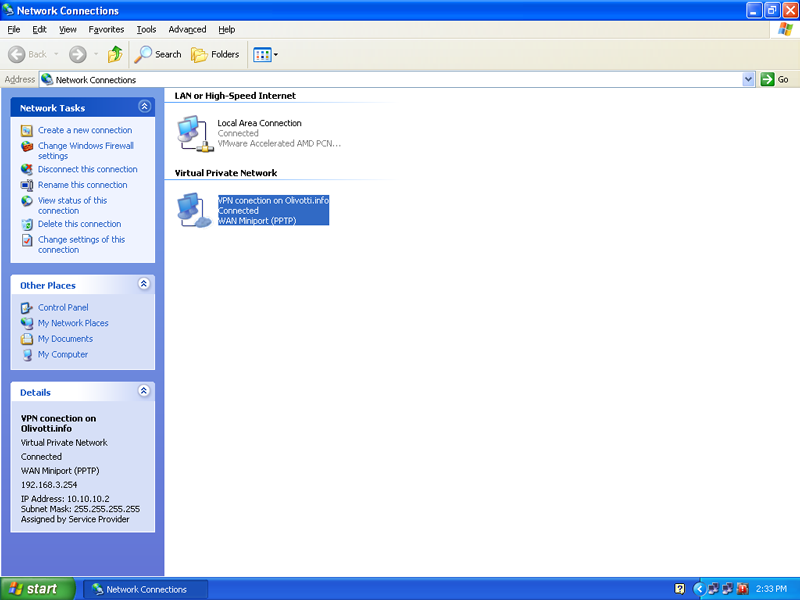Open the Tools menu
Image resolution: width=800 pixels, height=600 pixels.
pyautogui.click(x=146, y=30)
